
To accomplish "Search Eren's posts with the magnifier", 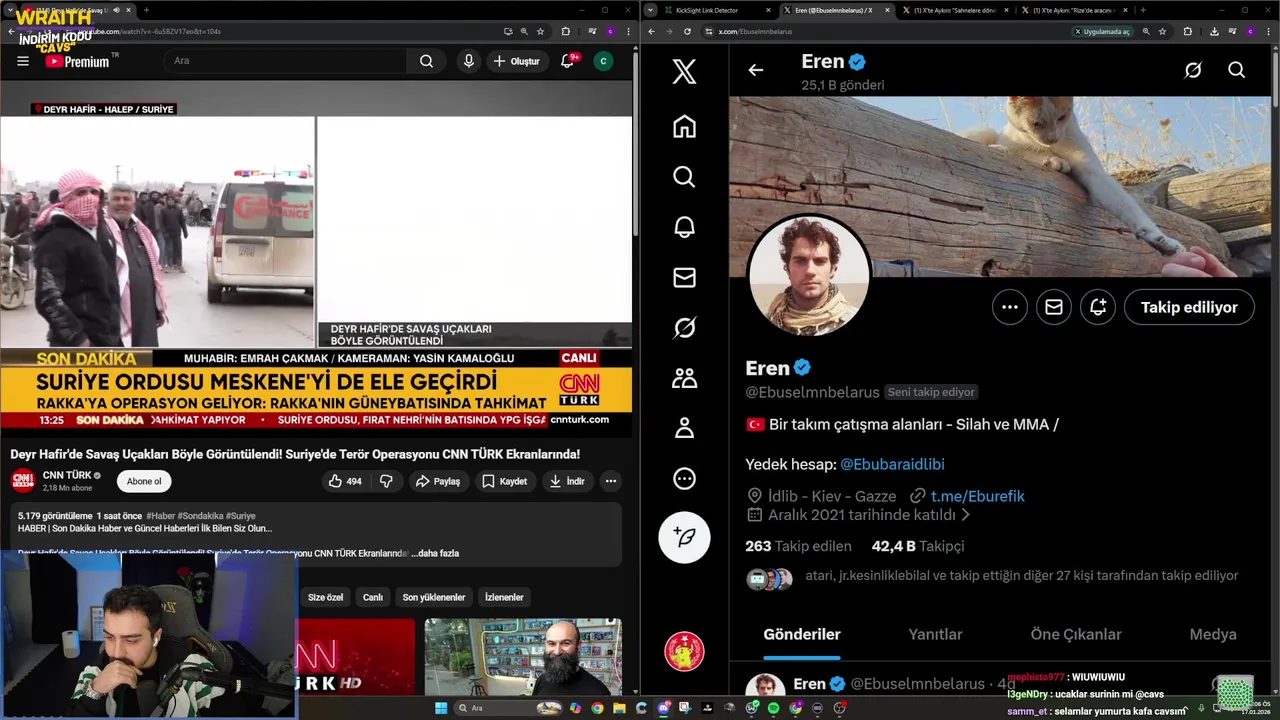I will tap(1237, 70).
